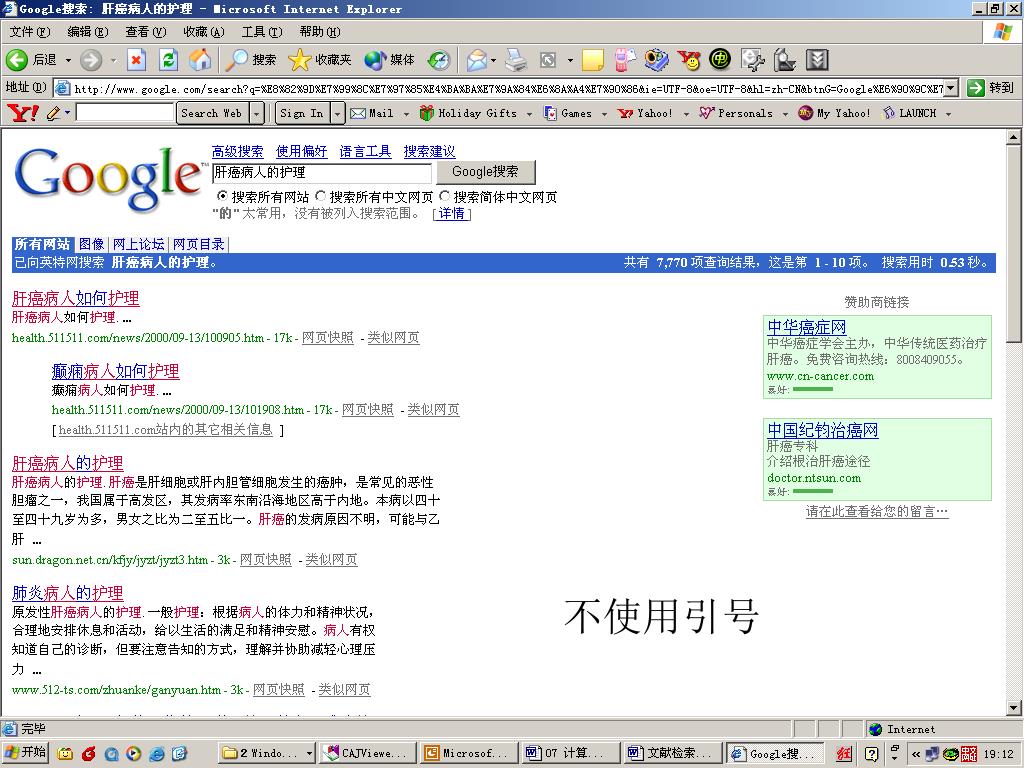
Task: Open the History clock icon
Action: point(439,60)
